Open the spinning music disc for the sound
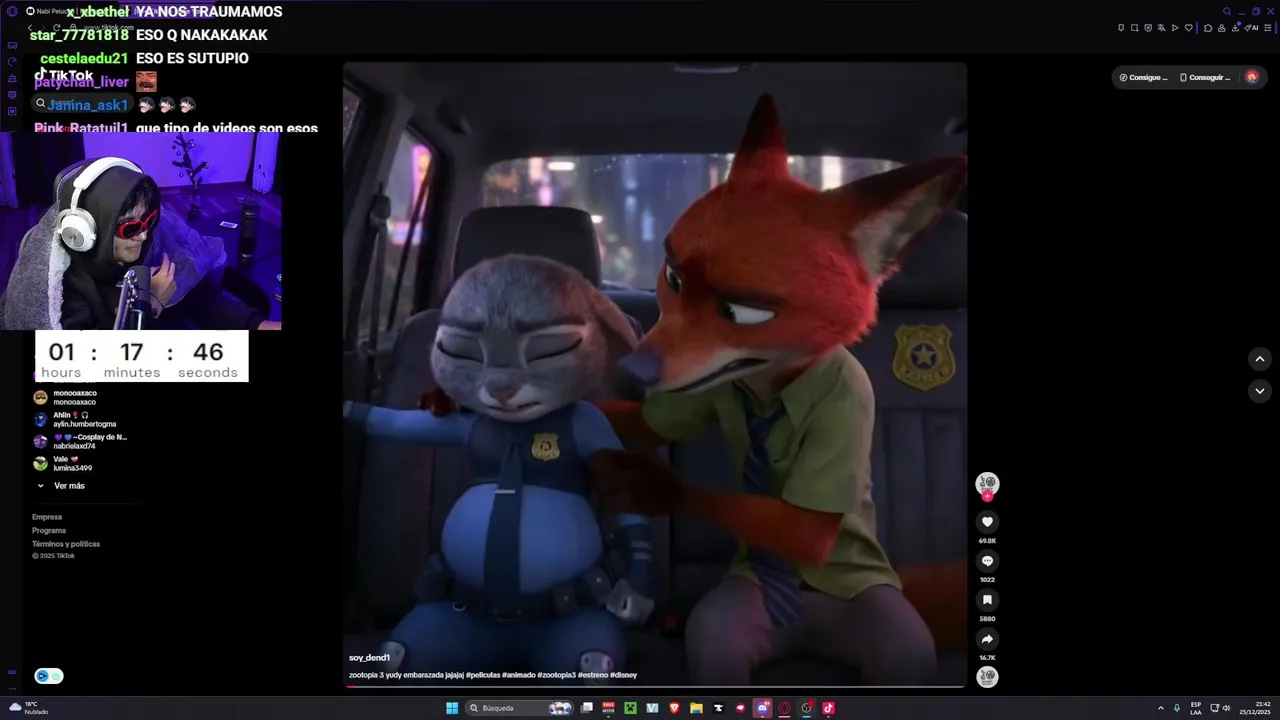This screenshot has width=1280, height=720. (987, 677)
